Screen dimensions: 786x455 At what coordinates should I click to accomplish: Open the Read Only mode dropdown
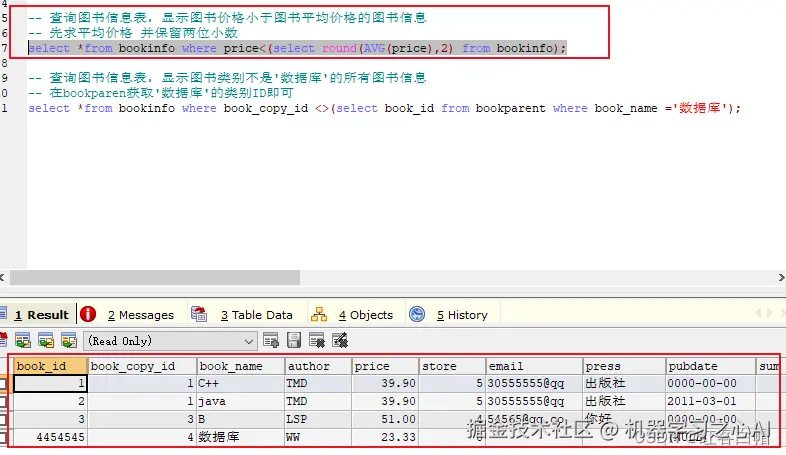click(x=170, y=341)
